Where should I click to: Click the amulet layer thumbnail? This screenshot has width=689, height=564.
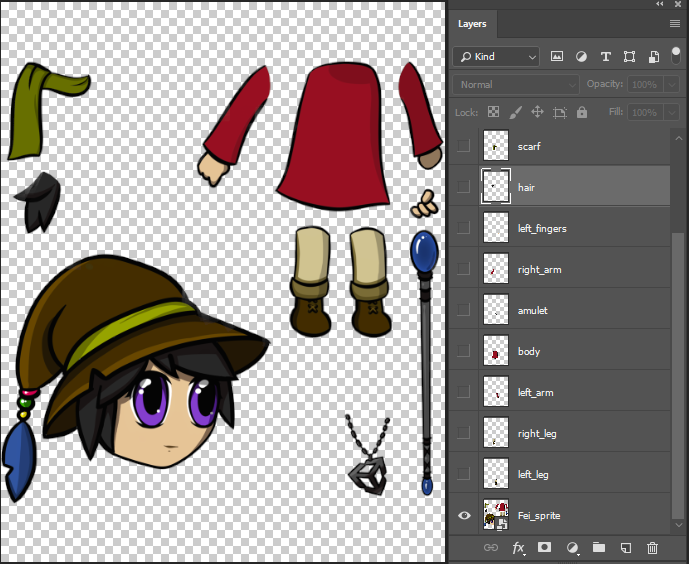click(x=496, y=310)
